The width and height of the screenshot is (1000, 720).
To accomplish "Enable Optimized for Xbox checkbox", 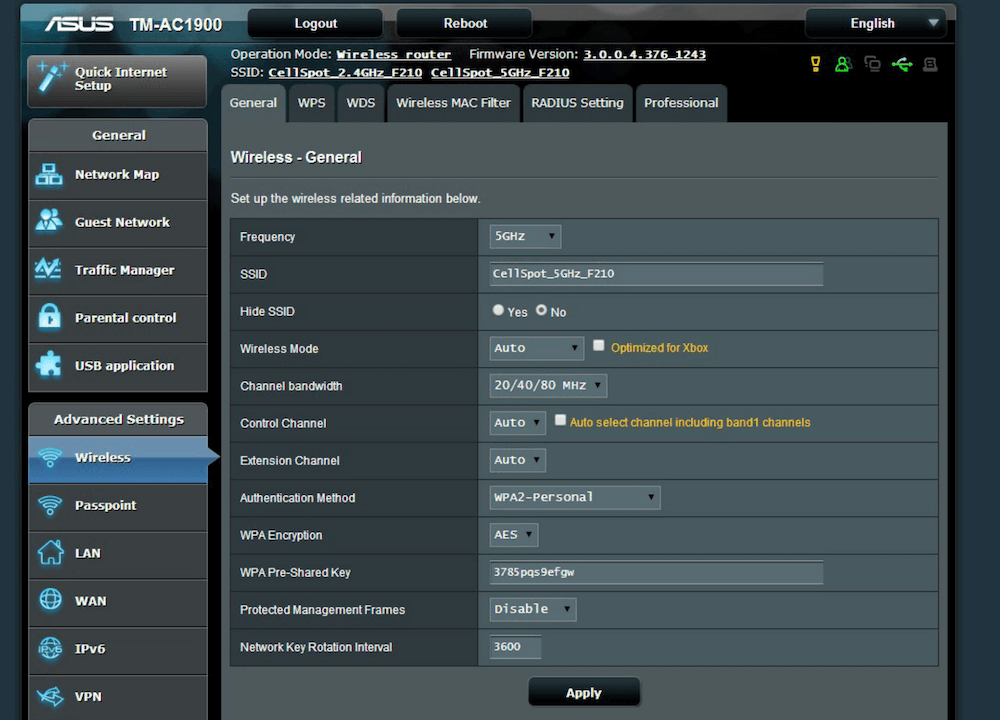I will (x=599, y=346).
